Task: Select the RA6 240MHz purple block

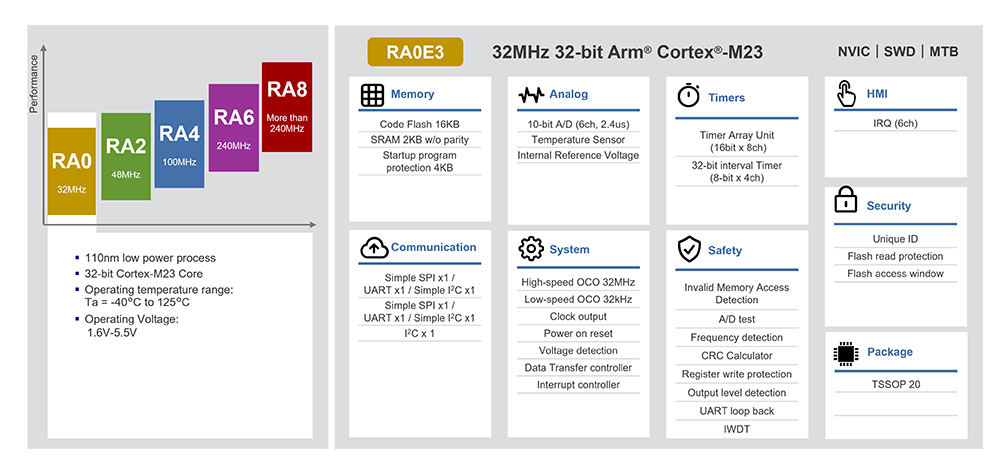Action: pos(233,127)
